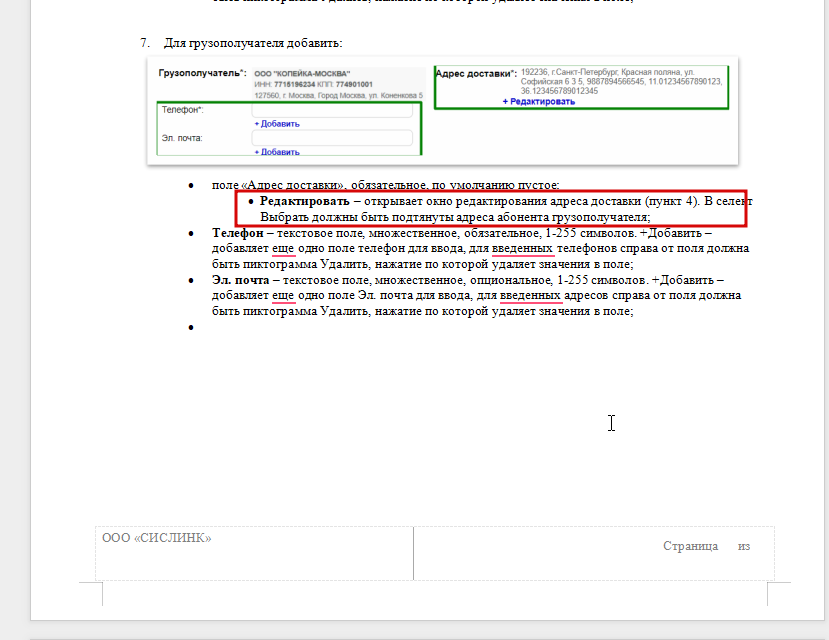Click the bold "Эл. почта" in the bullet list

click(x=241, y=280)
